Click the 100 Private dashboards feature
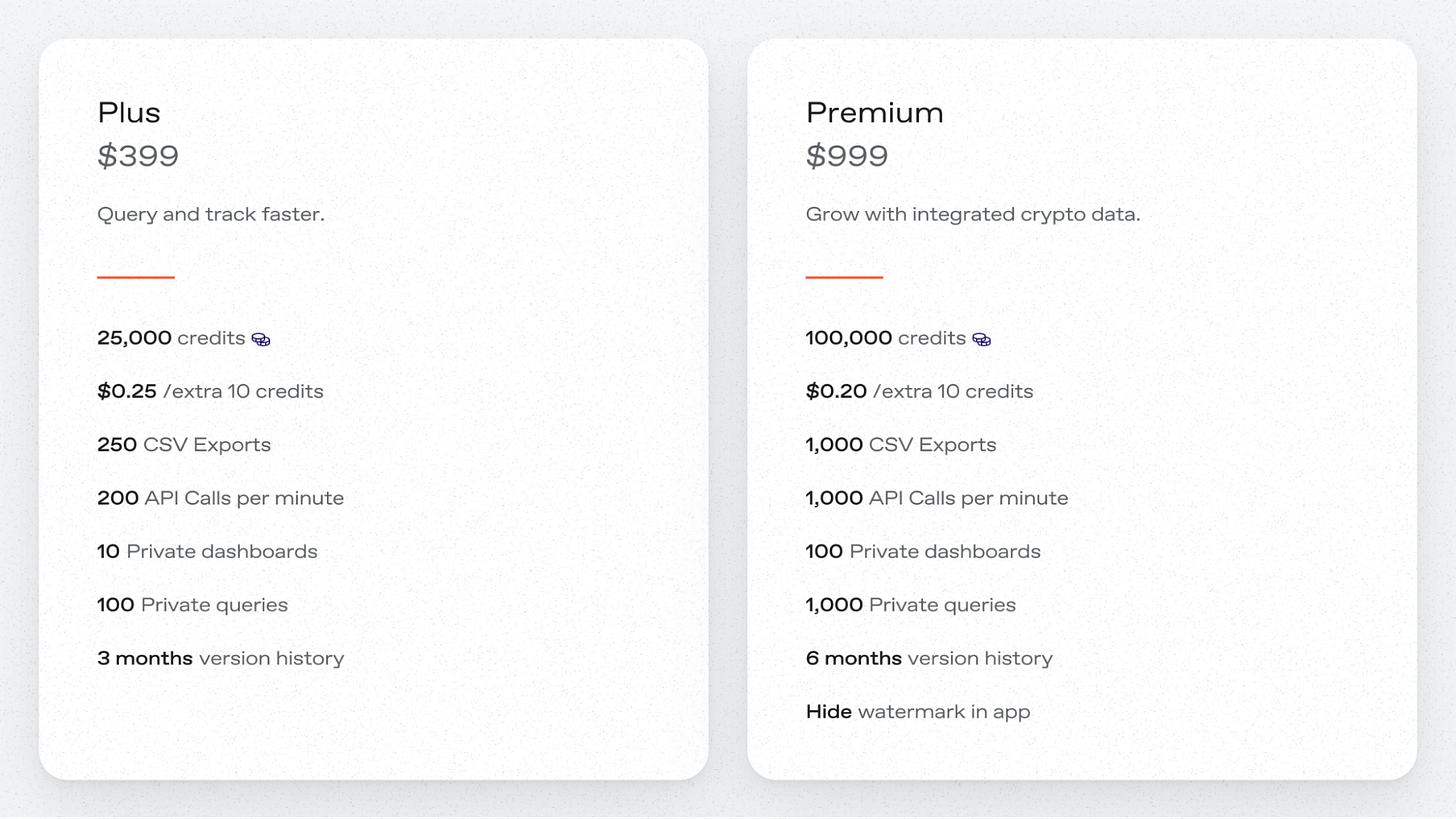The width and height of the screenshot is (1456, 819). coord(923,552)
